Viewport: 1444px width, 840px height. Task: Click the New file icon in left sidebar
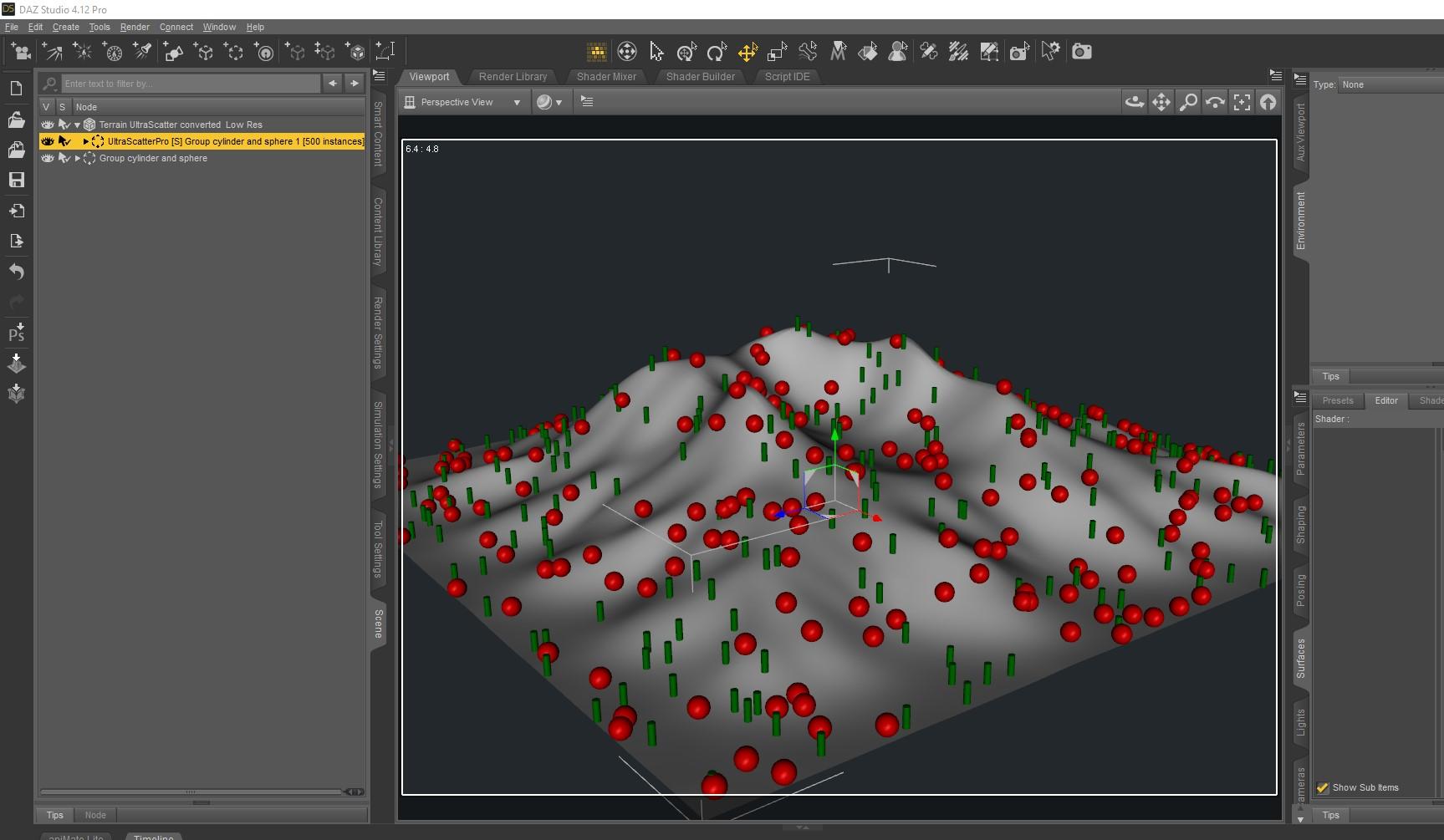16,89
